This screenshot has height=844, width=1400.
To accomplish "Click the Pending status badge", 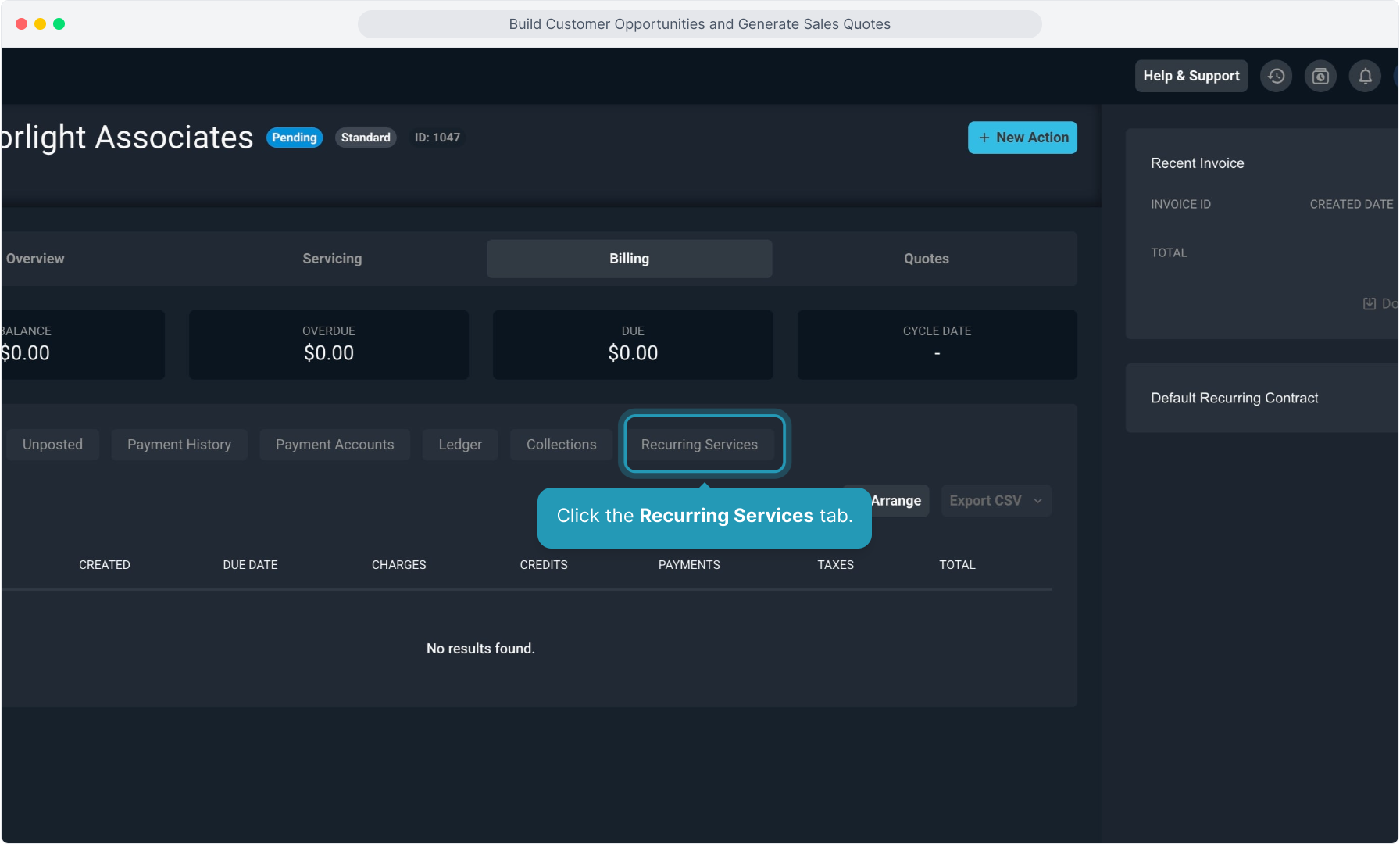I will 295,138.
